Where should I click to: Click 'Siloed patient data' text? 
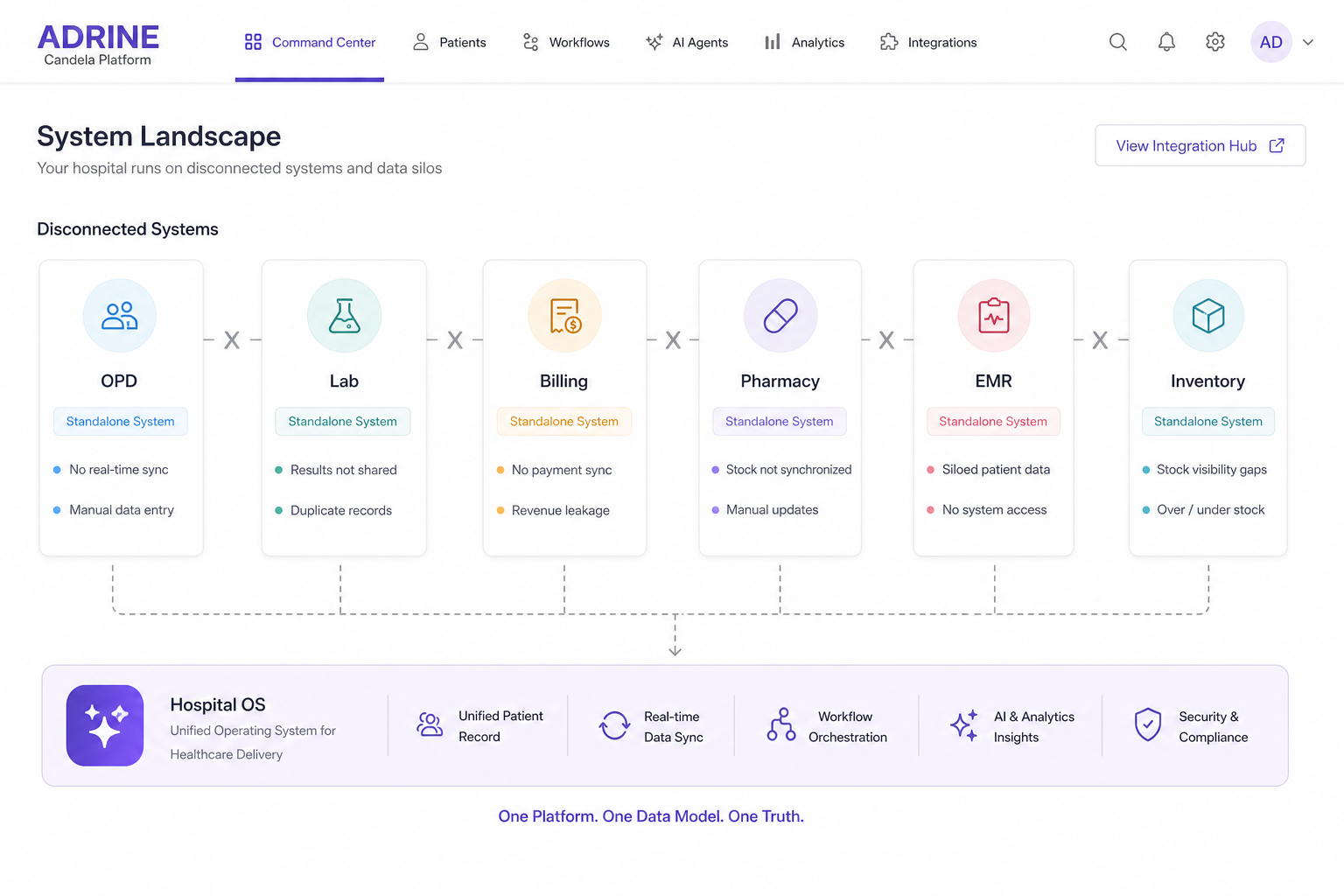point(996,470)
